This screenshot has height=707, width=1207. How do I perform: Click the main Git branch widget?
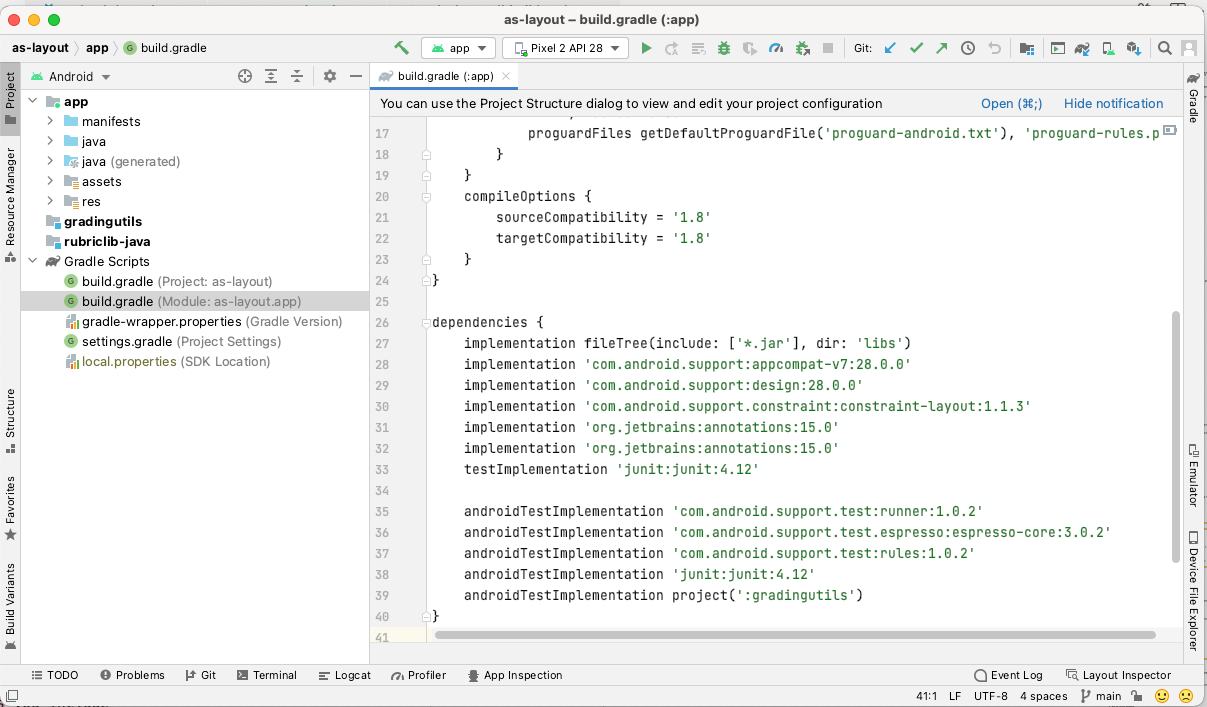[1101, 696]
